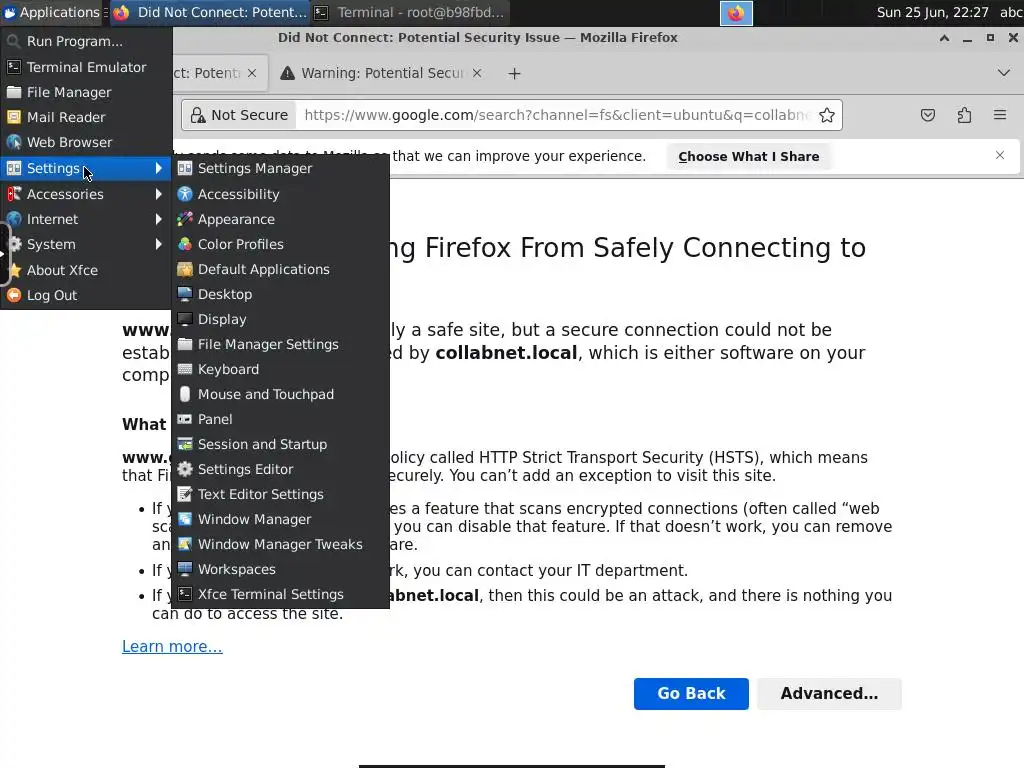This screenshot has height=768, width=1024.
Task: Open Save to Pocket icon
Action: [927, 115]
